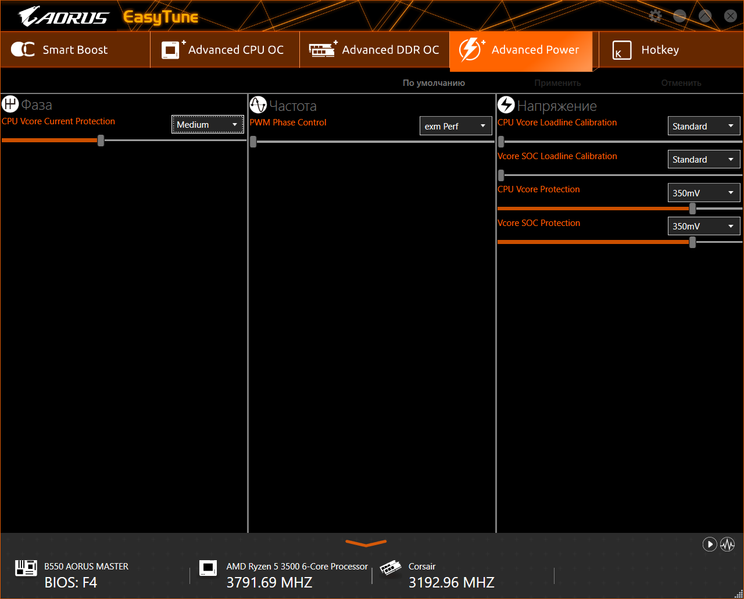Viewport: 744px width, 599px height.
Task: Click the Hotkey keyboard icon
Action: [x=622, y=50]
